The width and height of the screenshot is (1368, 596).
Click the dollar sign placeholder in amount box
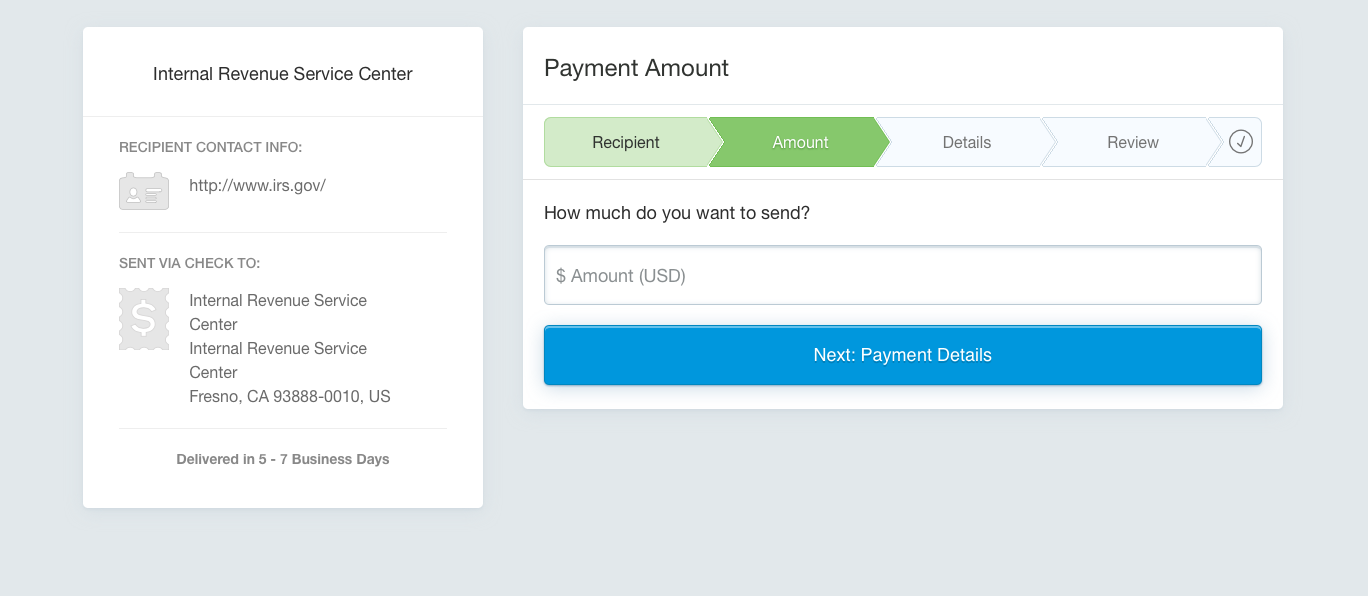(x=561, y=276)
